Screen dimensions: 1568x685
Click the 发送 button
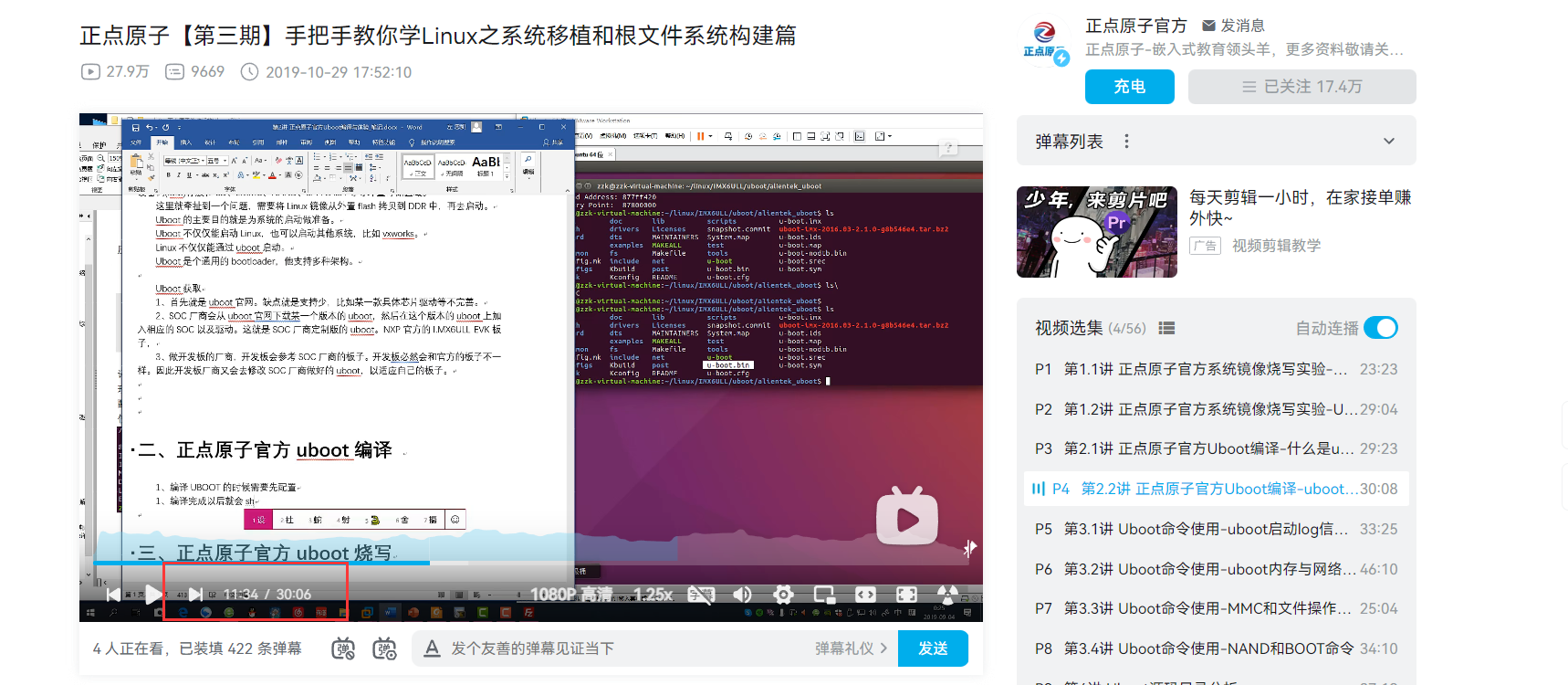(933, 648)
